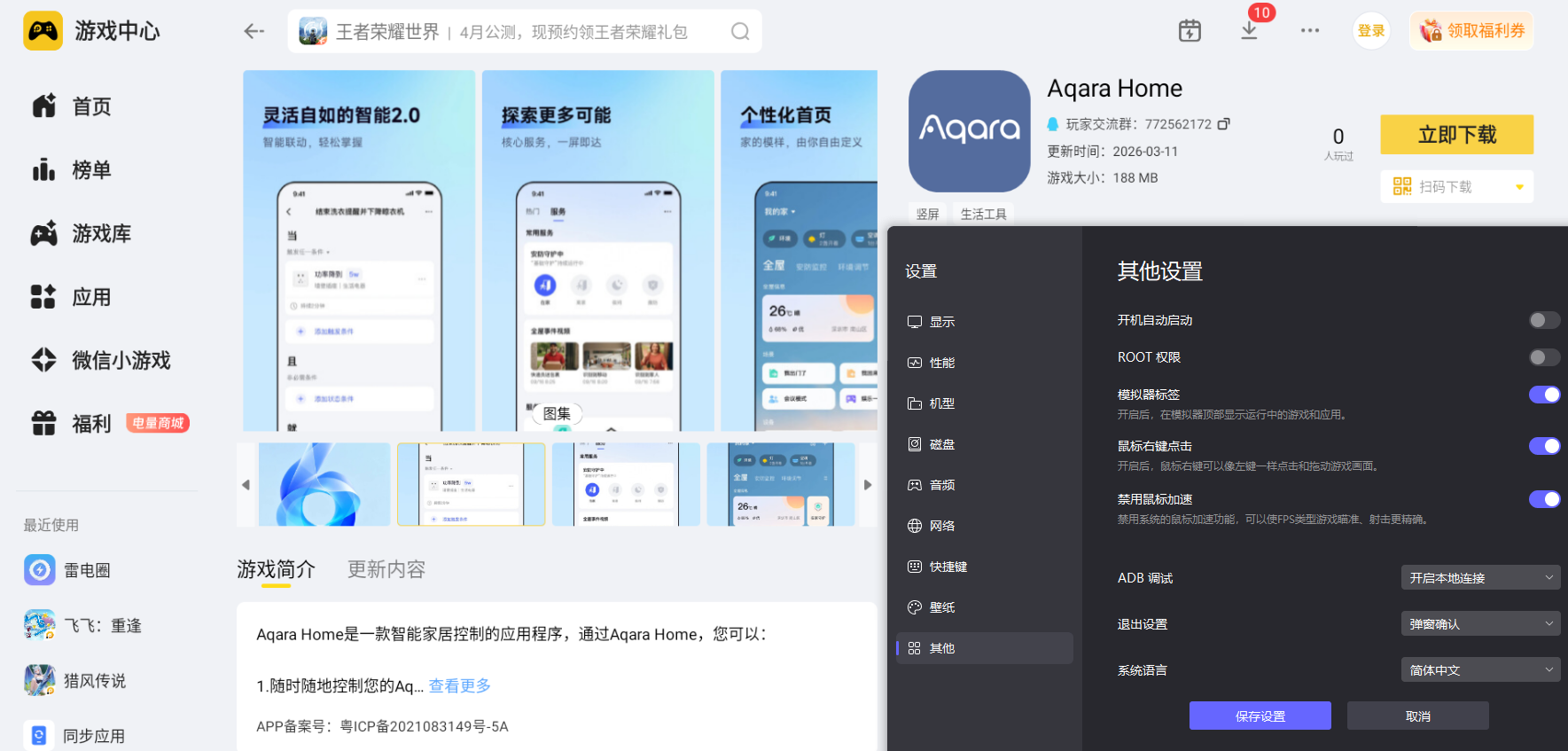The height and width of the screenshot is (751, 1568).
Task: Select the fourth gallery thumbnail
Action: coord(780,484)
